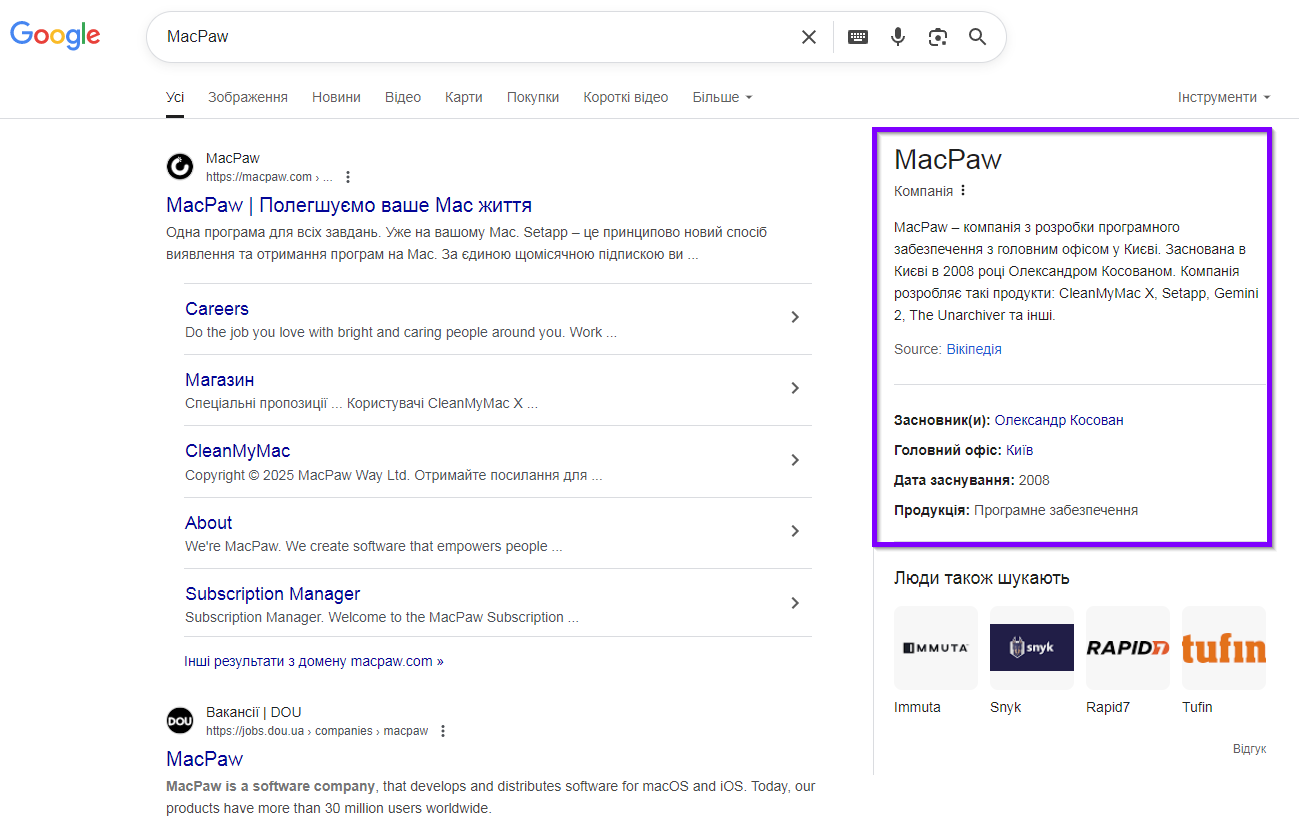Image resolution: width=1299 pixels, height=828 pixels.
Task: Select the Усі tab
Action: tap(175, 97)
